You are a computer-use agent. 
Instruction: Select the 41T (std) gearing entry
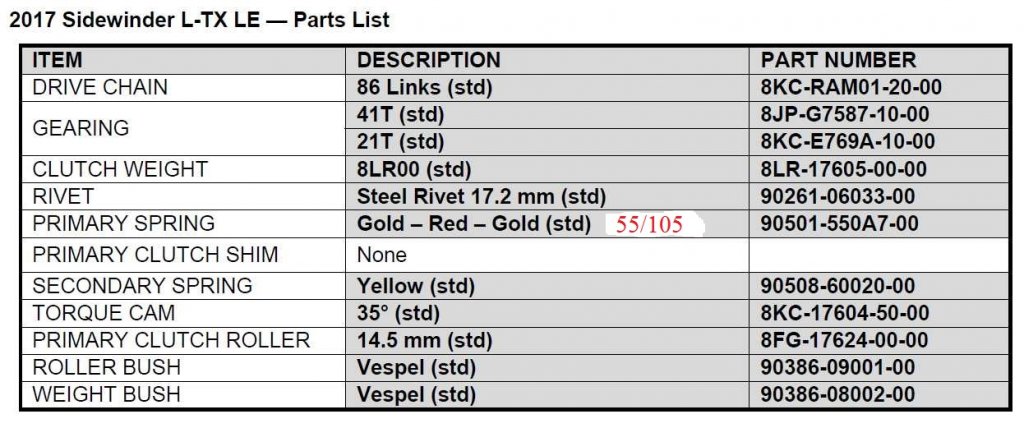coord(400,114)
